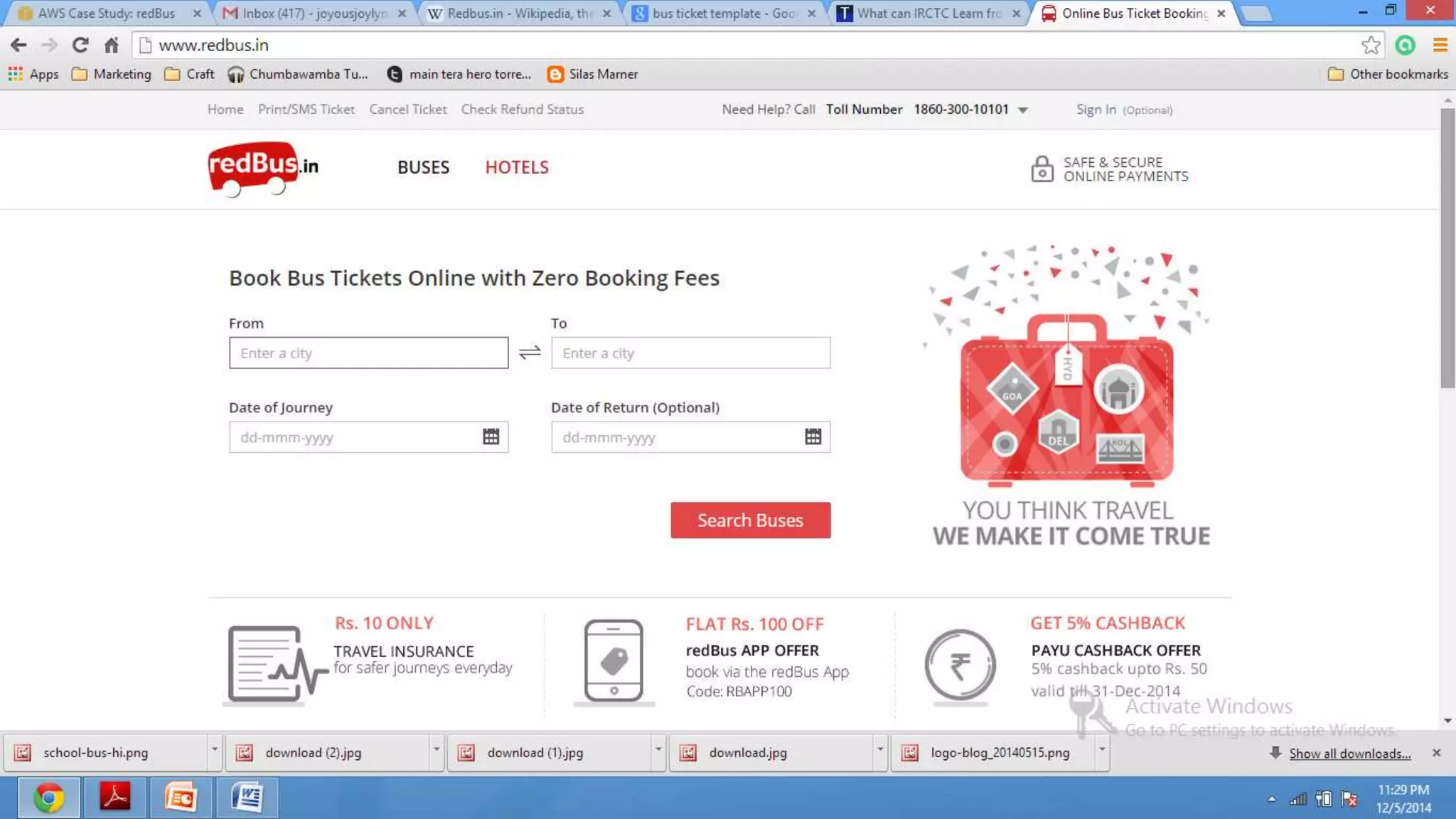Screen dimensions: 1456x819
Task: Click the Show all downloads link
Action: (x=1349, y=754)
